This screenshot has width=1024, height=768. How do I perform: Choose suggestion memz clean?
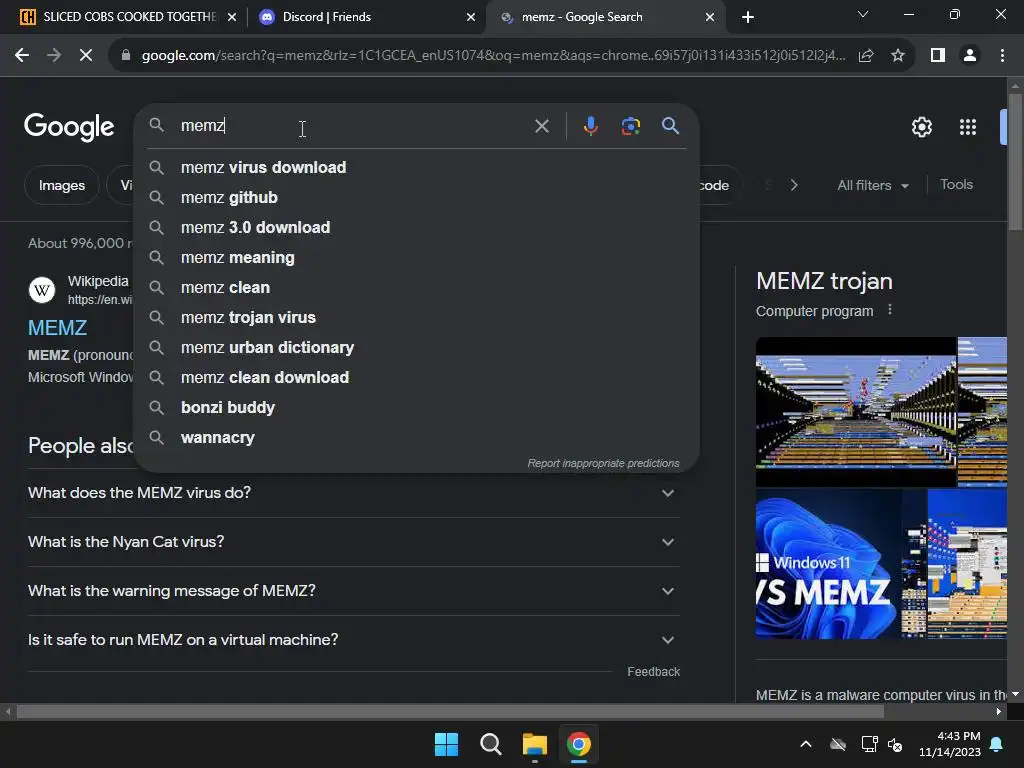(417, 287)
